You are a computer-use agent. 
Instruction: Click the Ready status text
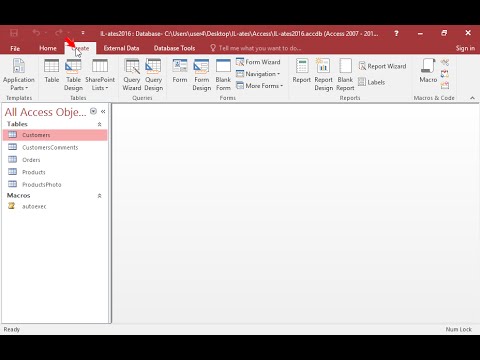click(12, 329)
